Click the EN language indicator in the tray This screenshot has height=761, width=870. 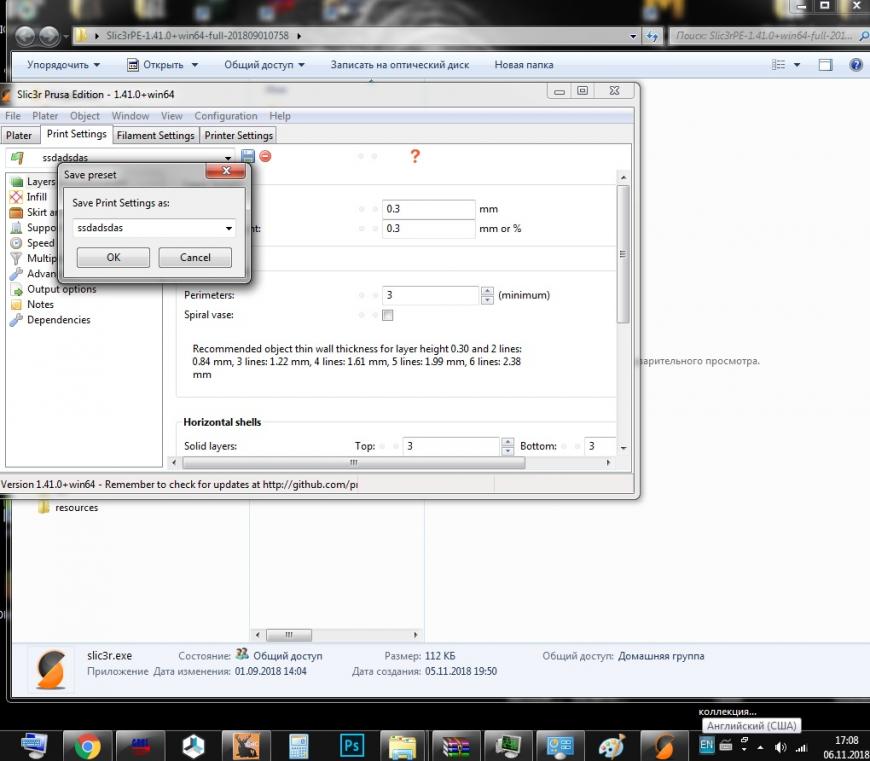pyautogui.click(x=706, y=745)
